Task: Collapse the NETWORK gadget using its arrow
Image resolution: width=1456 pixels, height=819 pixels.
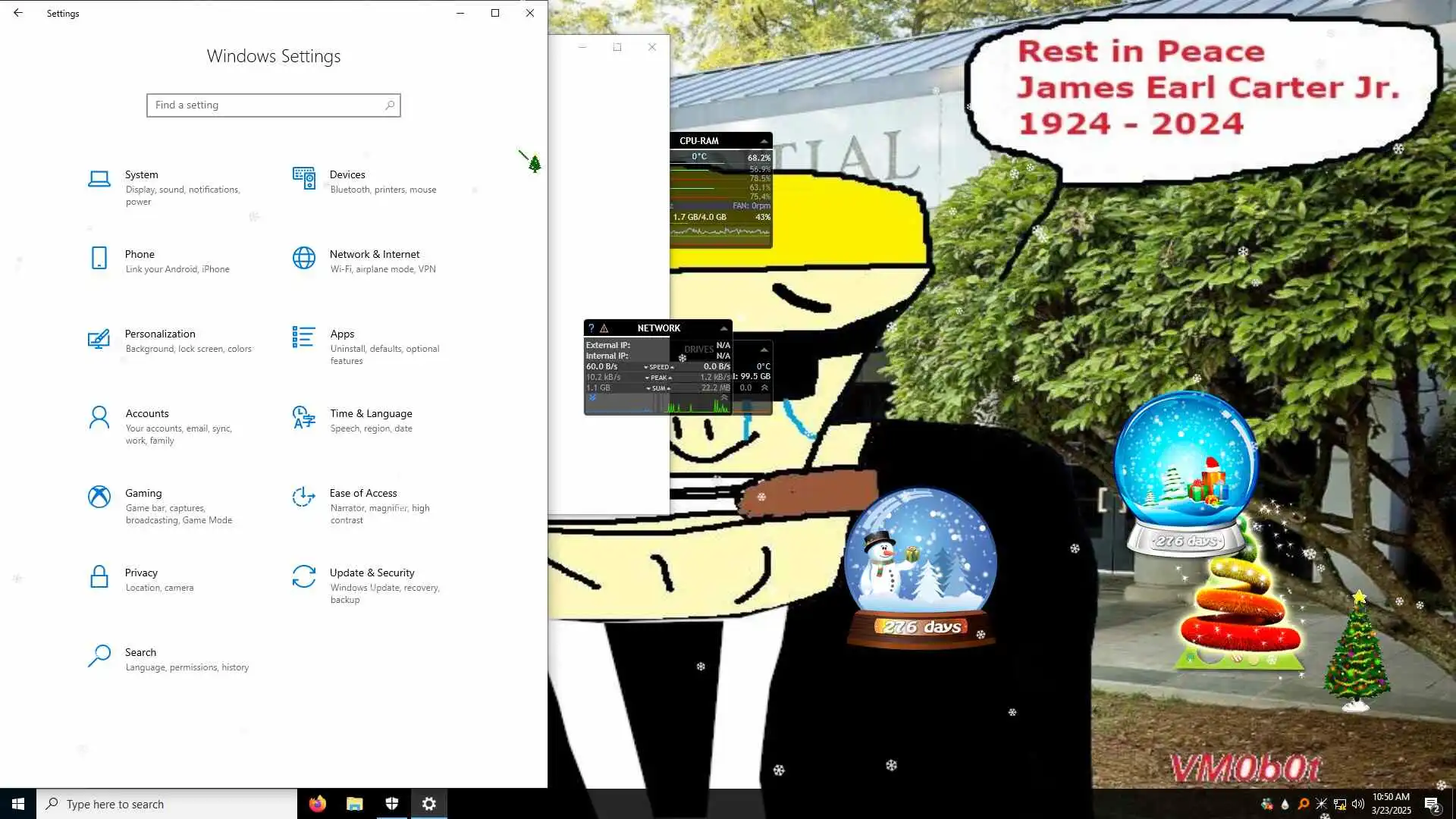Action: click(723, 328)
